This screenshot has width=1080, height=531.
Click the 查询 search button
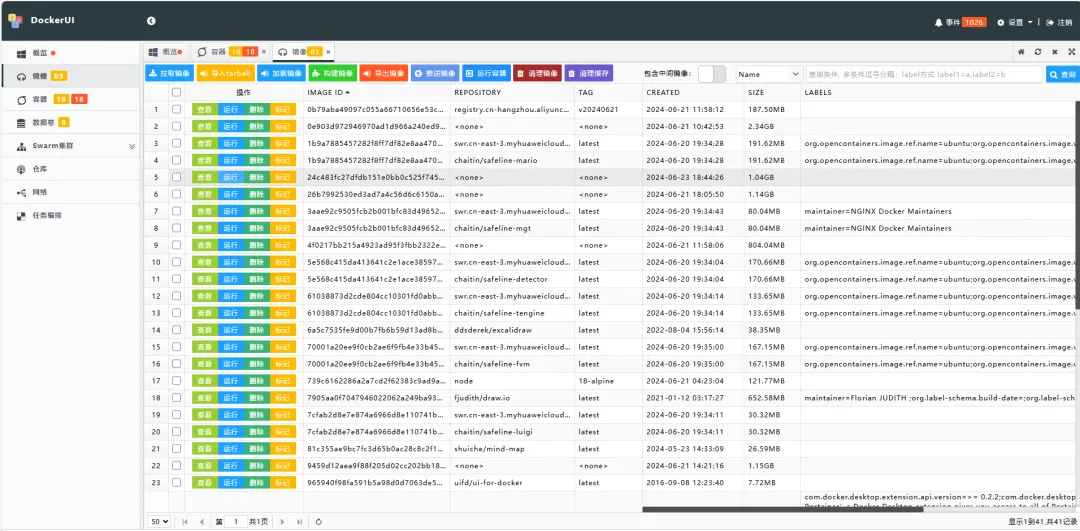[1062, 74]
